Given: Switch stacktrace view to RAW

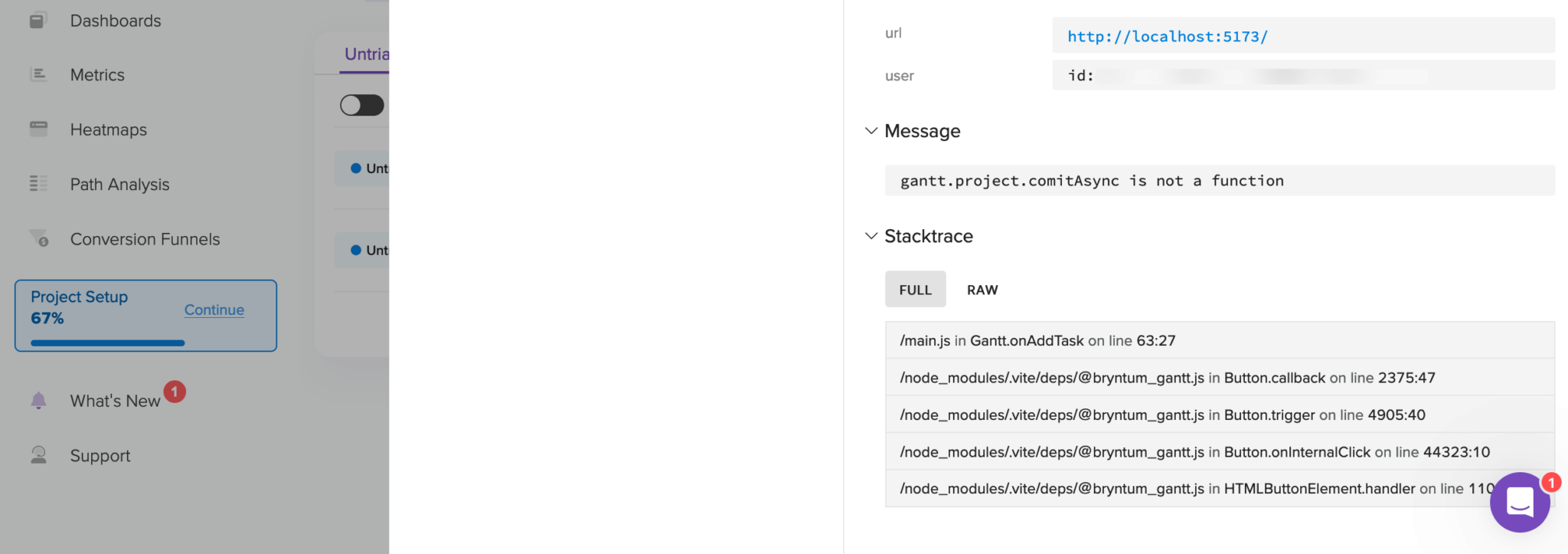Looking at the screenshot, I should [x=982, y=290].
